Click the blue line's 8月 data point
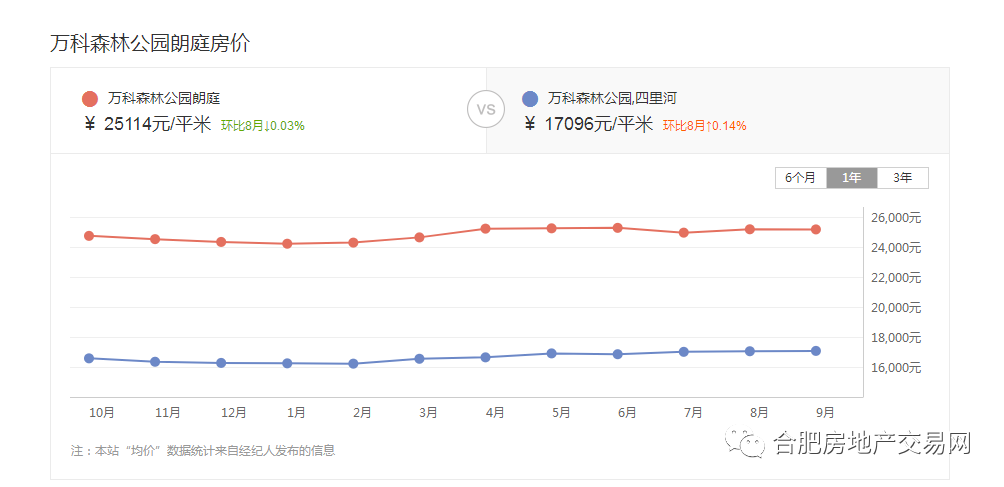 pos(750,351)
